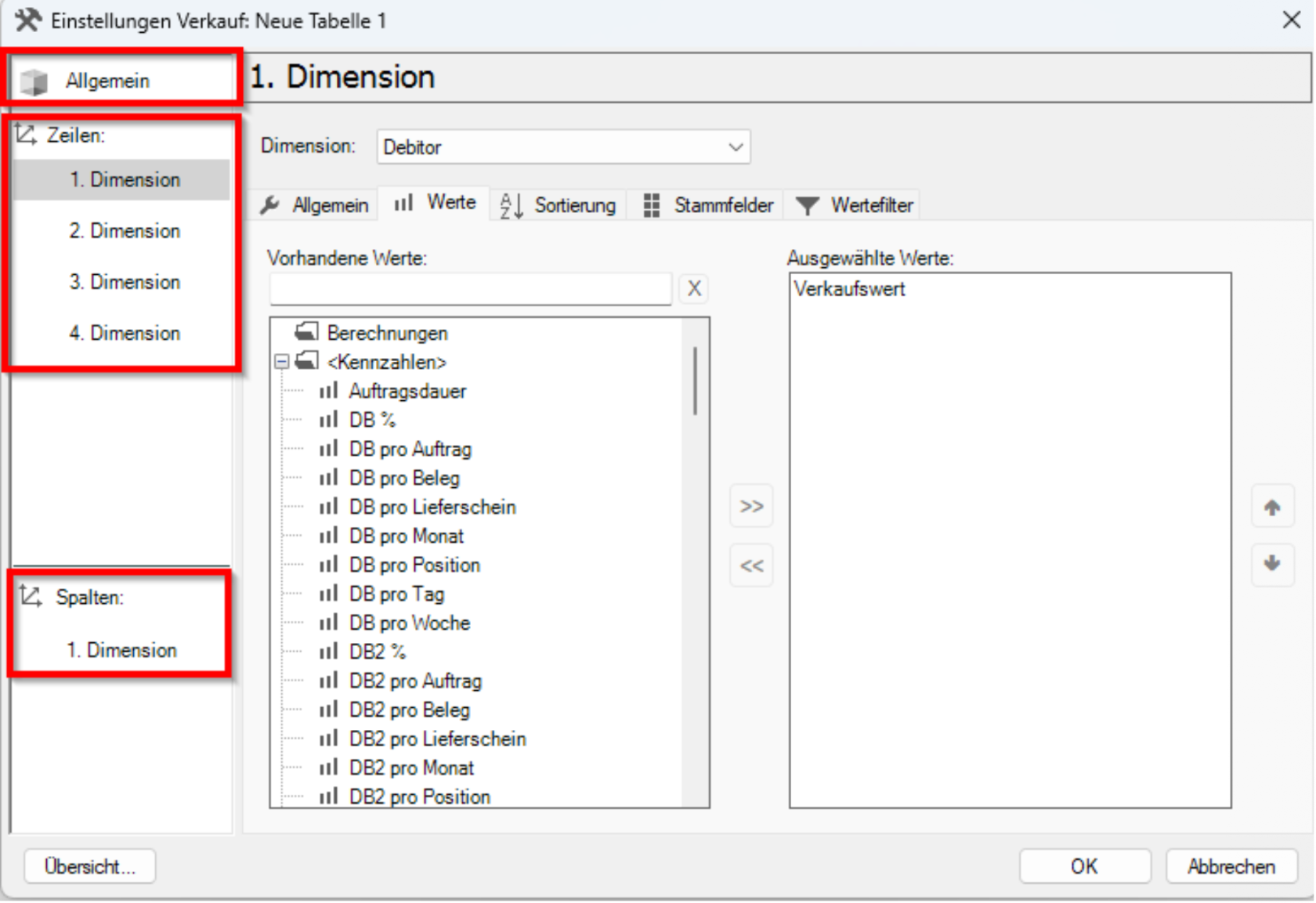Image resolution: width=1316 pixels, height=903 pixels.
Task: Add selected value with >> button
Action: 751,507
